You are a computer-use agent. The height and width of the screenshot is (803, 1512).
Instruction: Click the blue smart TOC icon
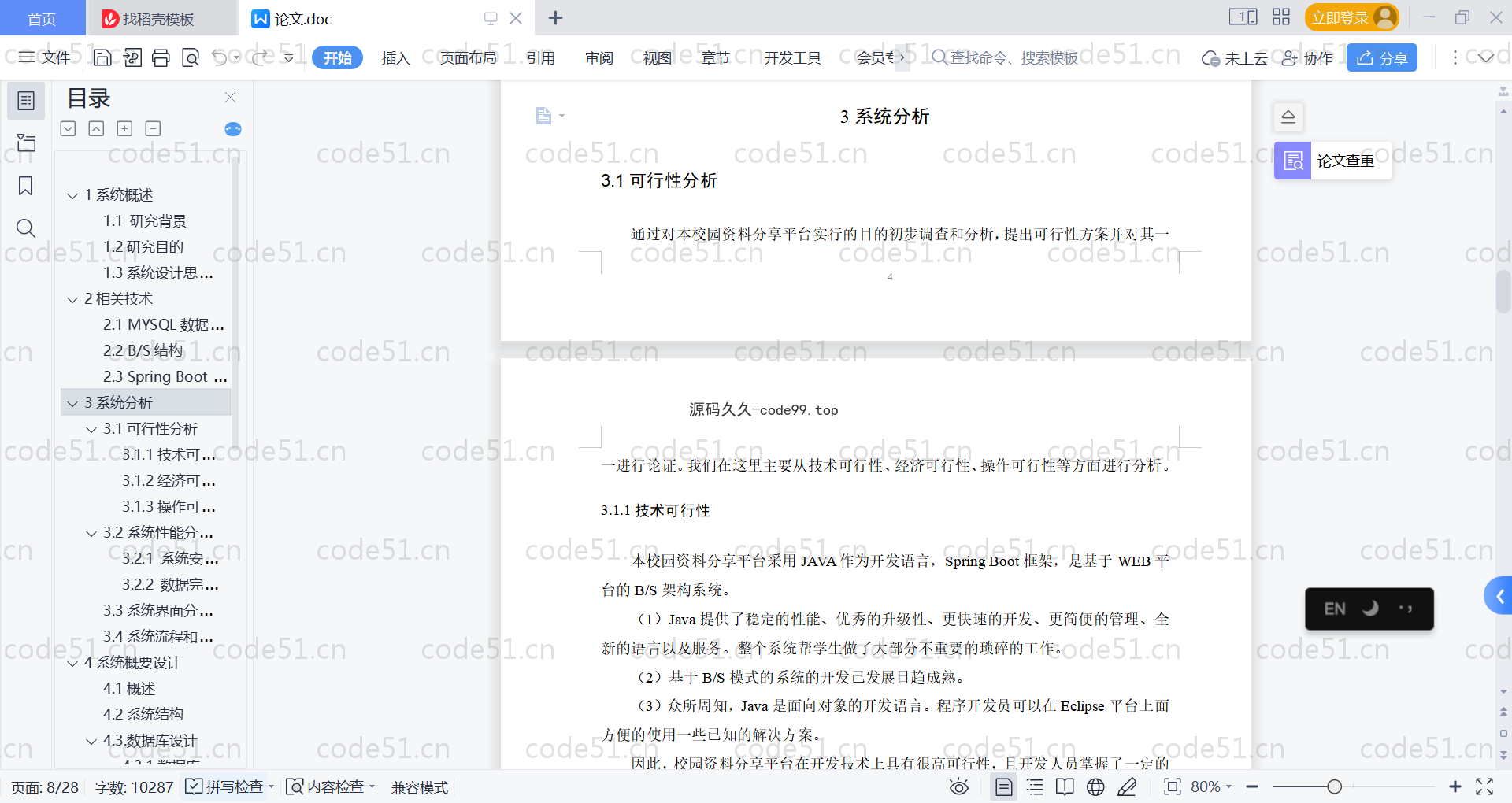click(233, 129)
